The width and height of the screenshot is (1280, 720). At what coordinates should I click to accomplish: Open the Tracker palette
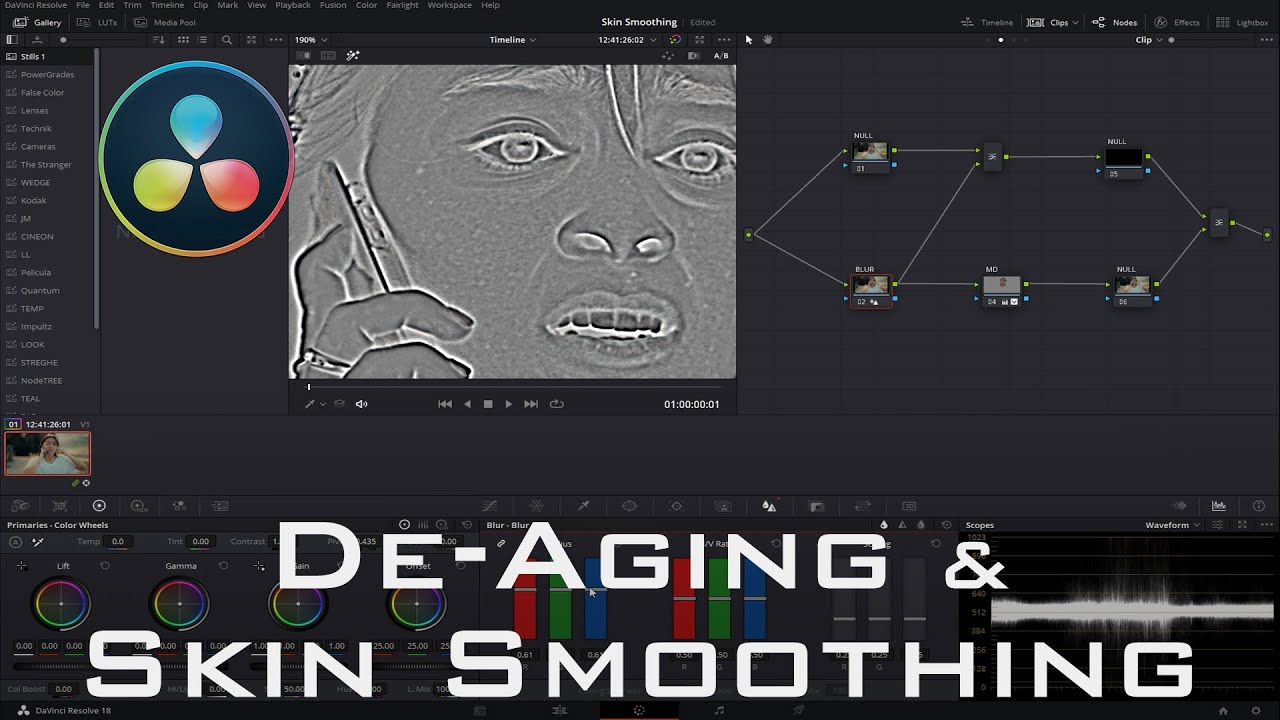[x=676, y=506]
